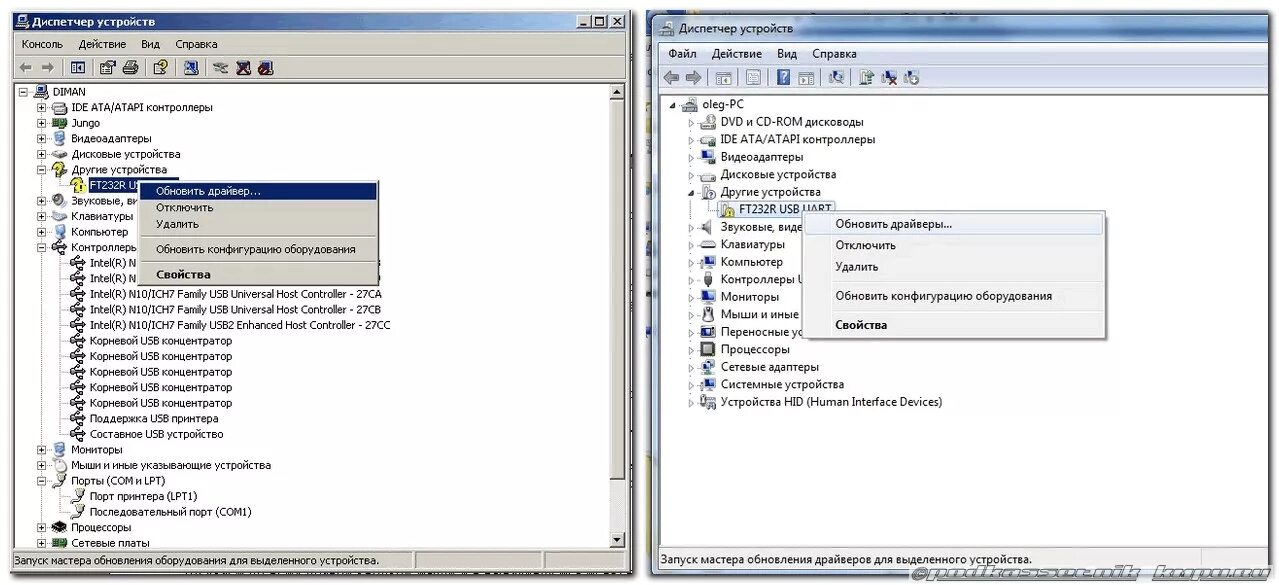Viewport: 1279px width, 585px height.
Task: Expand Jungo node in DIMAN tree
Action: (42, 123)
